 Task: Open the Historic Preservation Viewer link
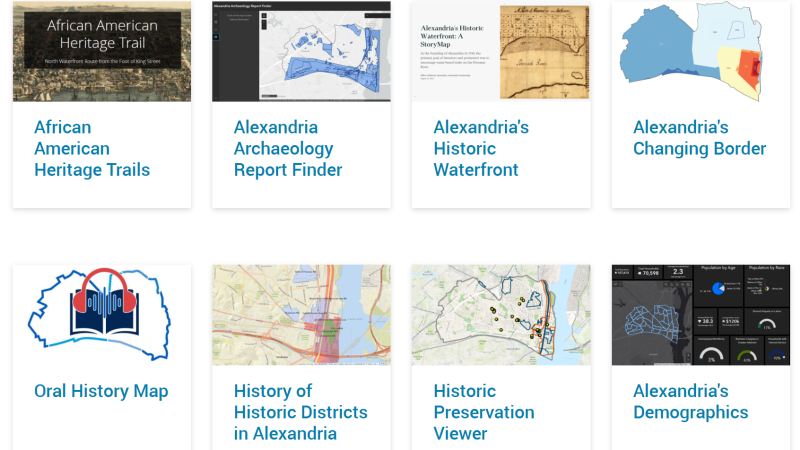(x=484, y=412)
